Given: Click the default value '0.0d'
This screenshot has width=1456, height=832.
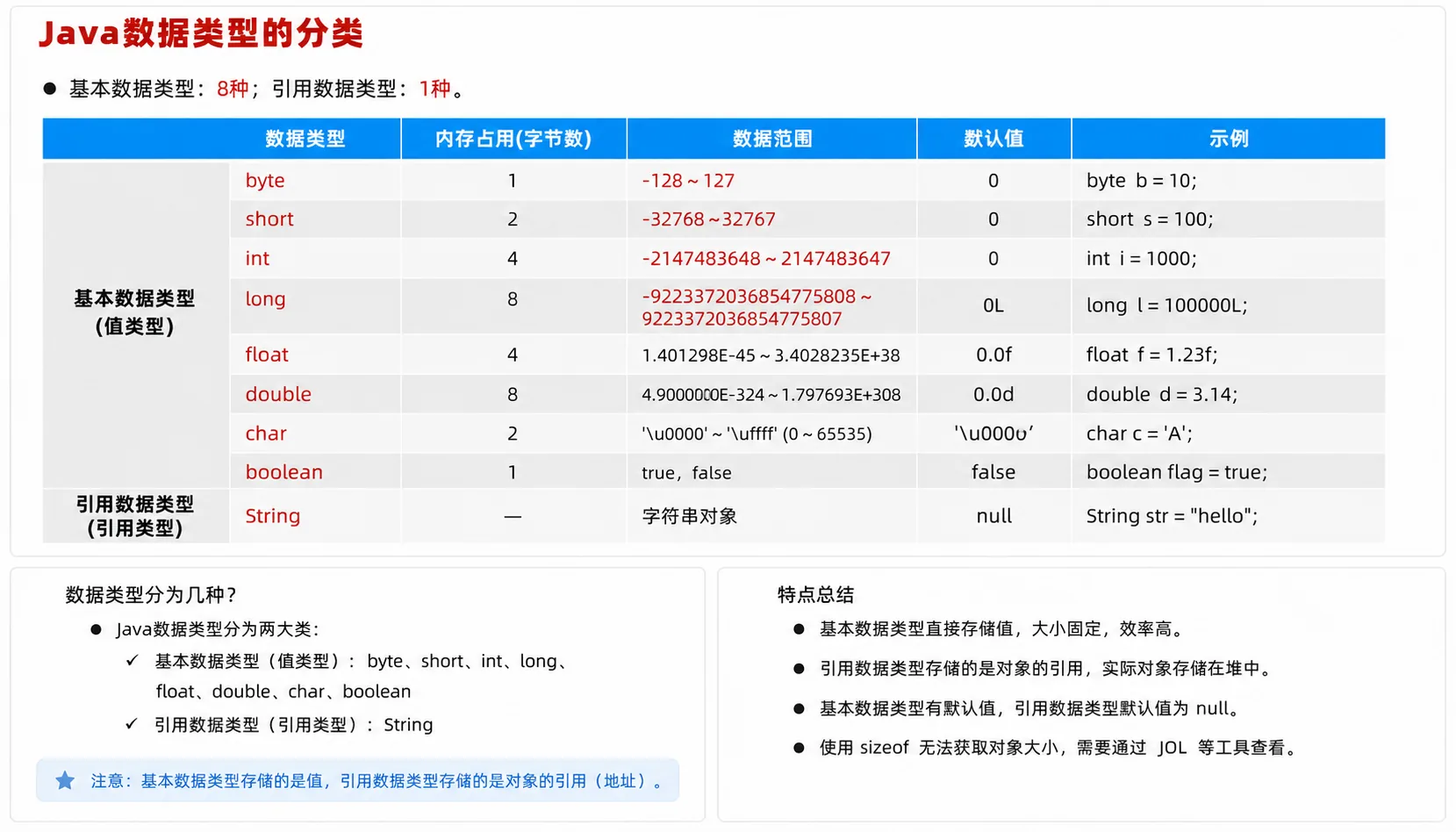Looking at the screenshot, I should coord(993,394).
